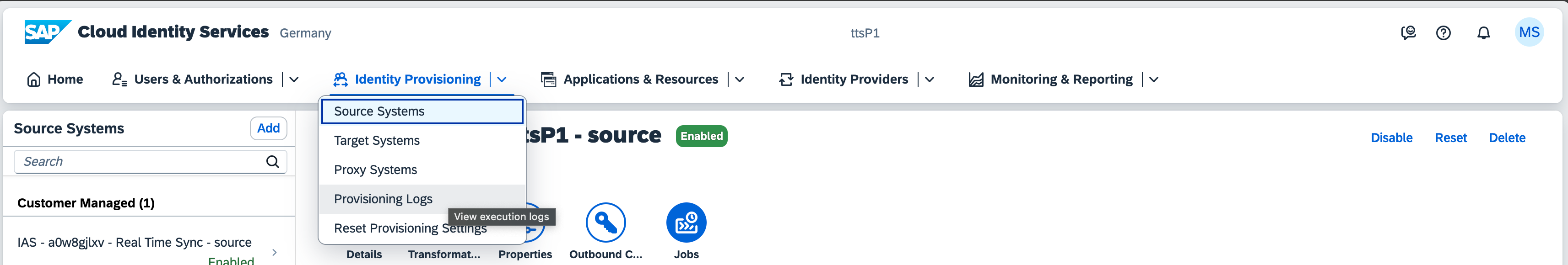Select Target Systems menu entry
The height and width of the screenshot is (265, 1568).
[377, 140]
